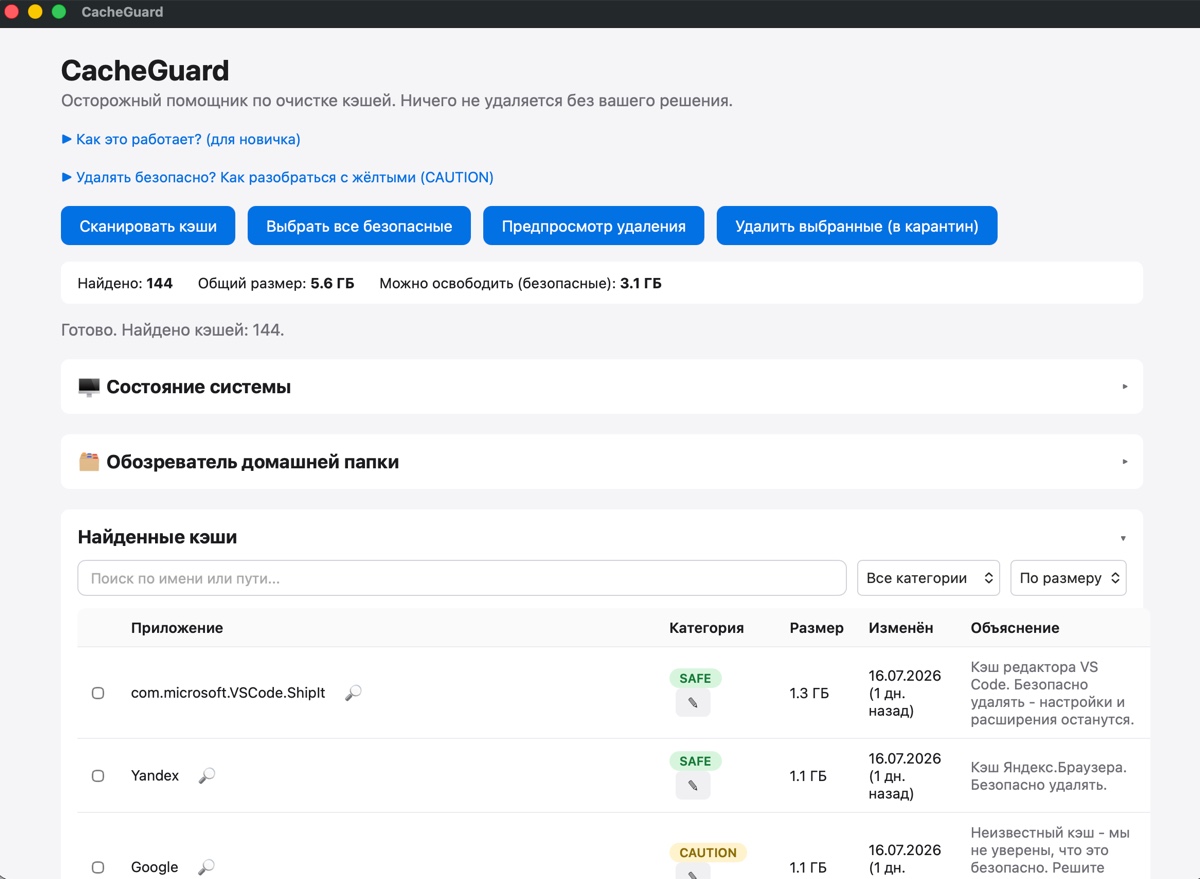
Task: Click Удалить выбранные (в карантин)
Action: (857, 226)
